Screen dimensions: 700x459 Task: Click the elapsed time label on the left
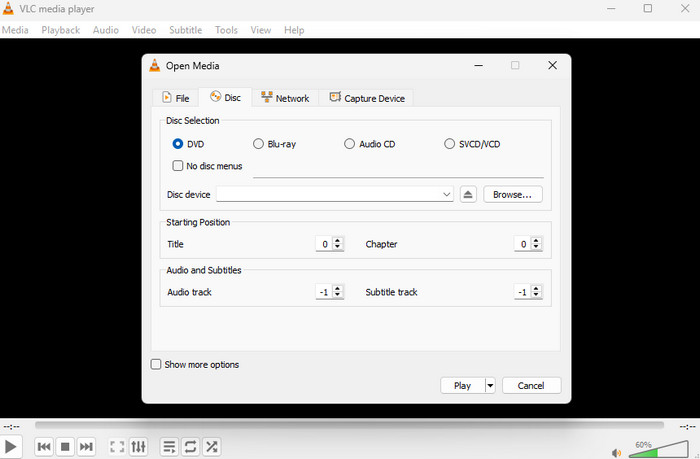(11, 427)
